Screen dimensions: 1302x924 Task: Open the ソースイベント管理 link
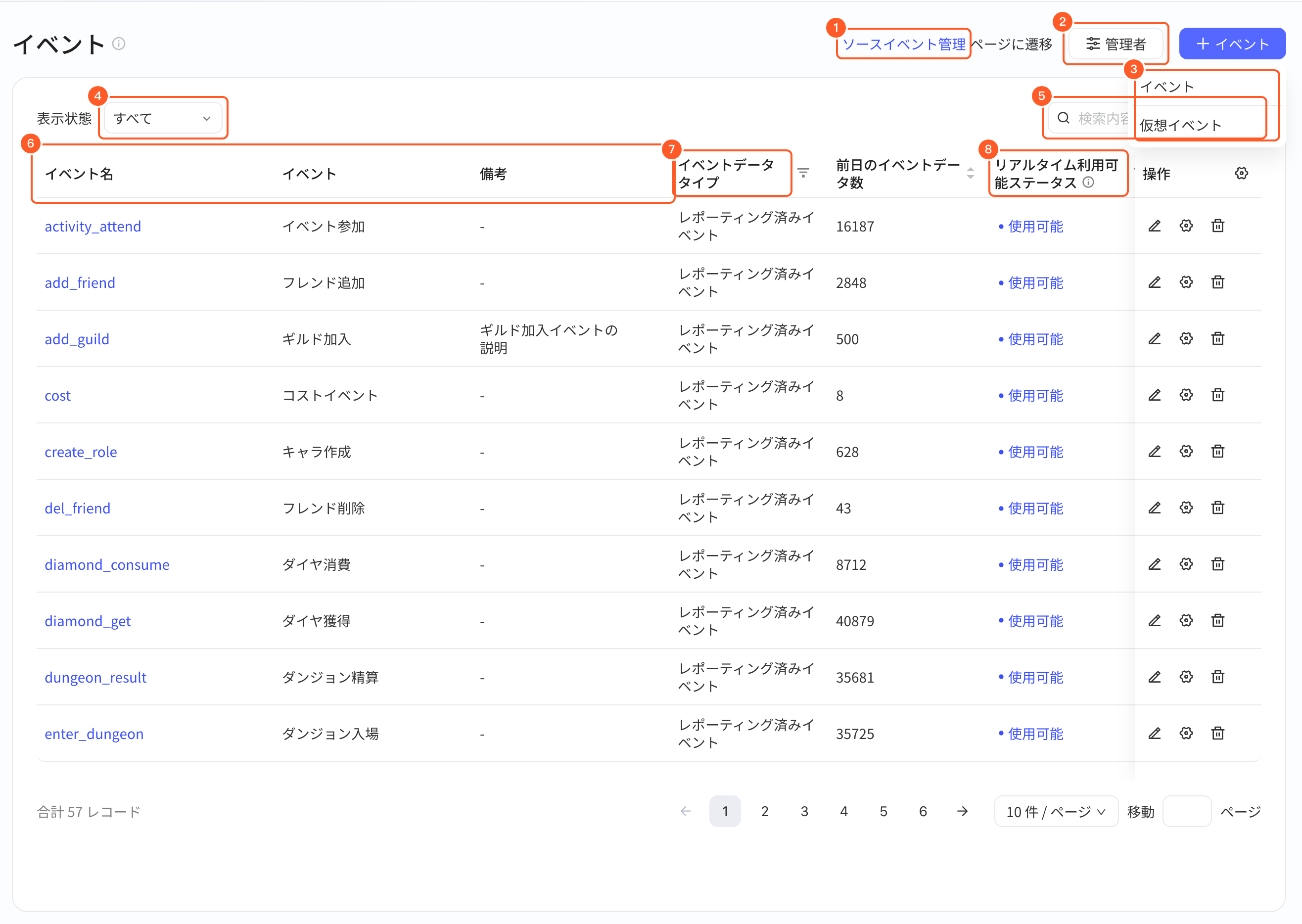(x=904, y=44)
